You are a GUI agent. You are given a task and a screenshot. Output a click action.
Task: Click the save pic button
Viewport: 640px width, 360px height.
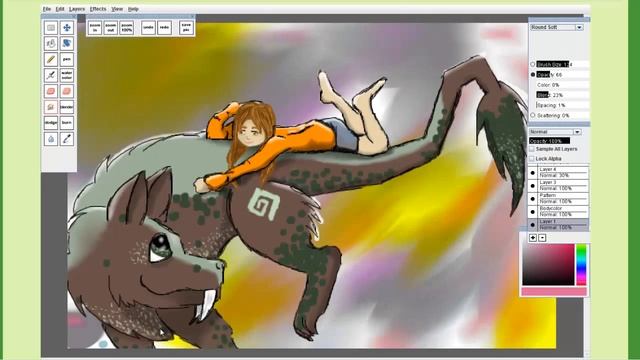(x=186, y=27)
